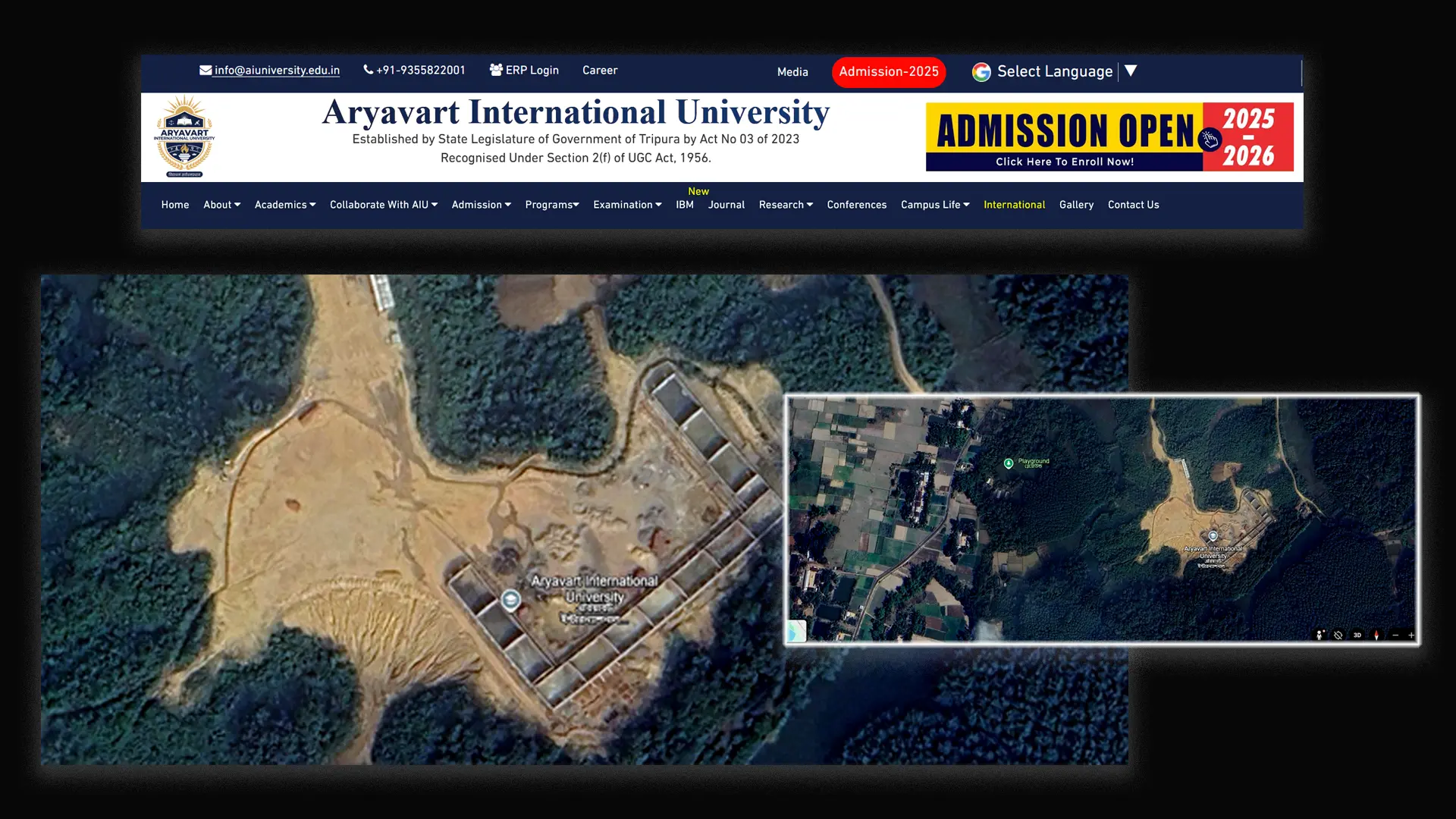
Task: Zoom out with the map minus button
Action: click(x=1395, y=635)
